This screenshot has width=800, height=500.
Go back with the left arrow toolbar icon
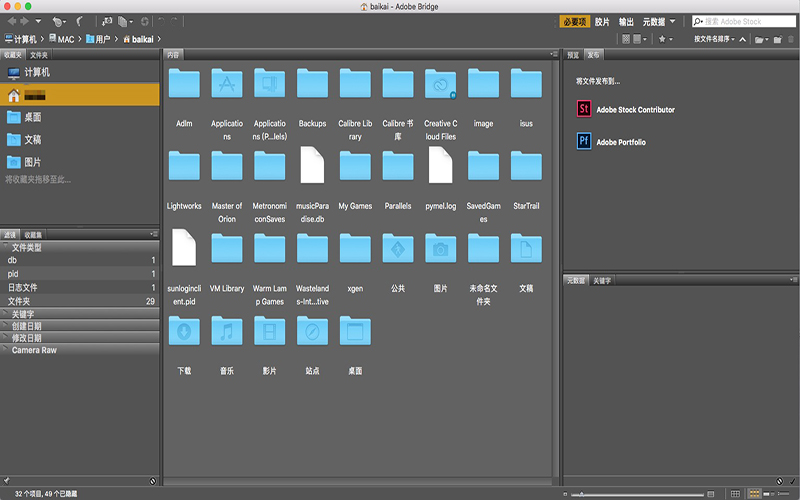tap(11, 21)
